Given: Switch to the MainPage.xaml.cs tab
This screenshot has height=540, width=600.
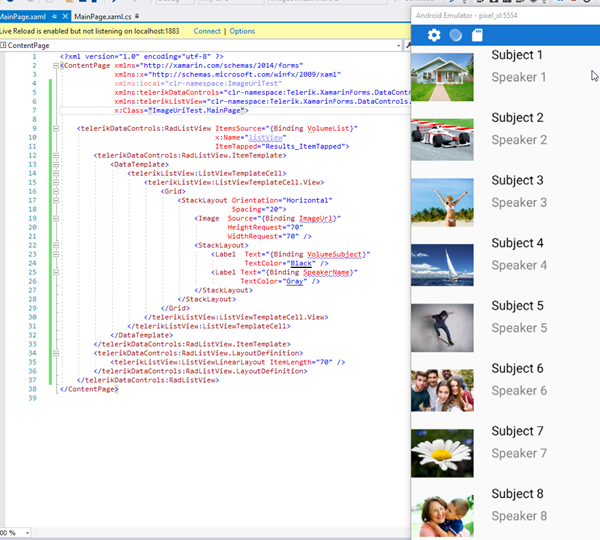Looking at the screenshot, I should point(104,17).
